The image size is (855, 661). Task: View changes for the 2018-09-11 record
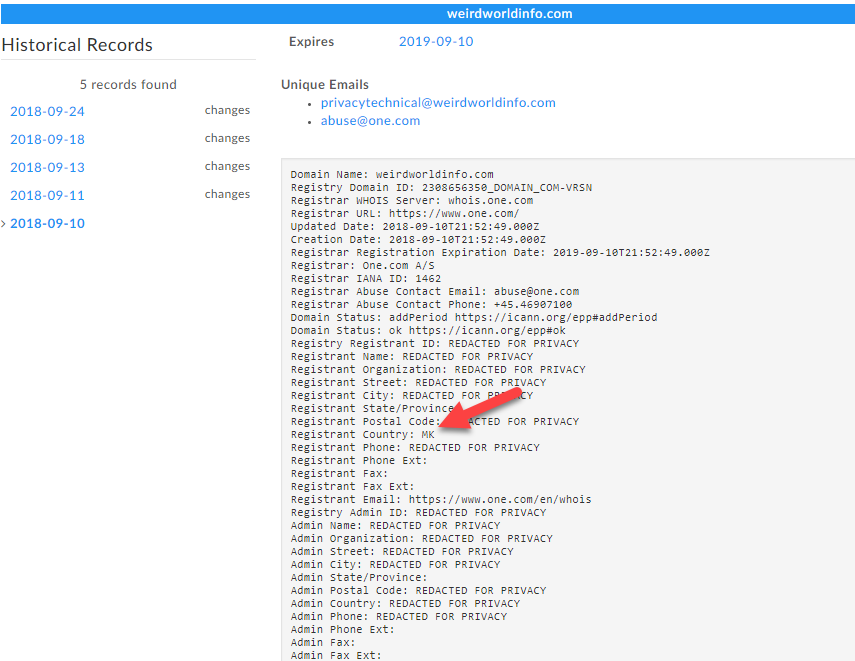point(227,194)
